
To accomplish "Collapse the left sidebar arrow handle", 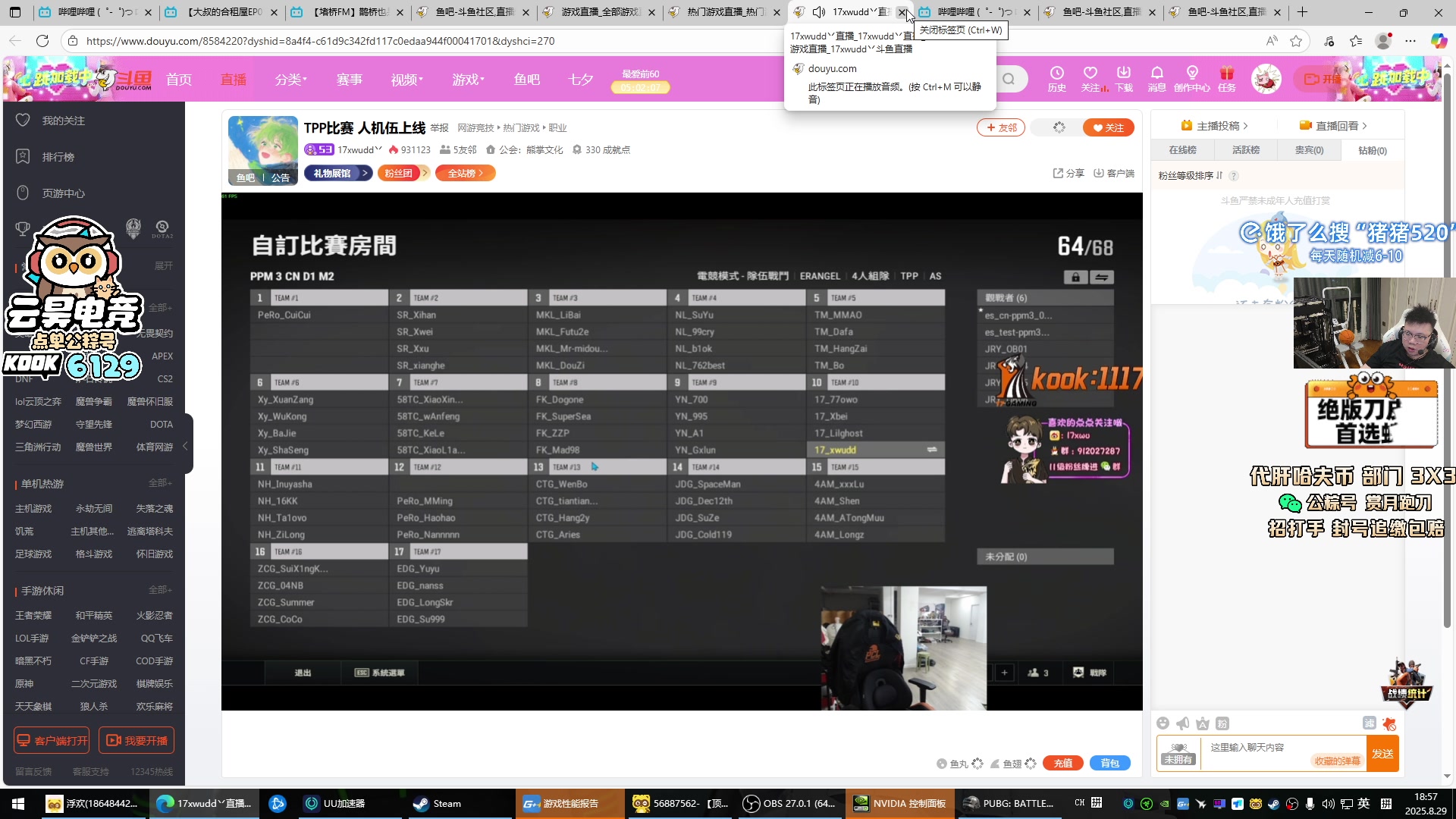I will [186, 446].
